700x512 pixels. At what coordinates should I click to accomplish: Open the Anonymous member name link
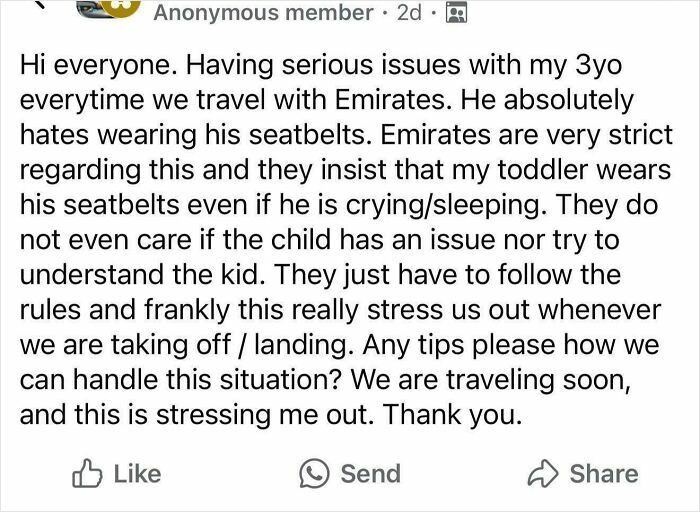(263, 13)
